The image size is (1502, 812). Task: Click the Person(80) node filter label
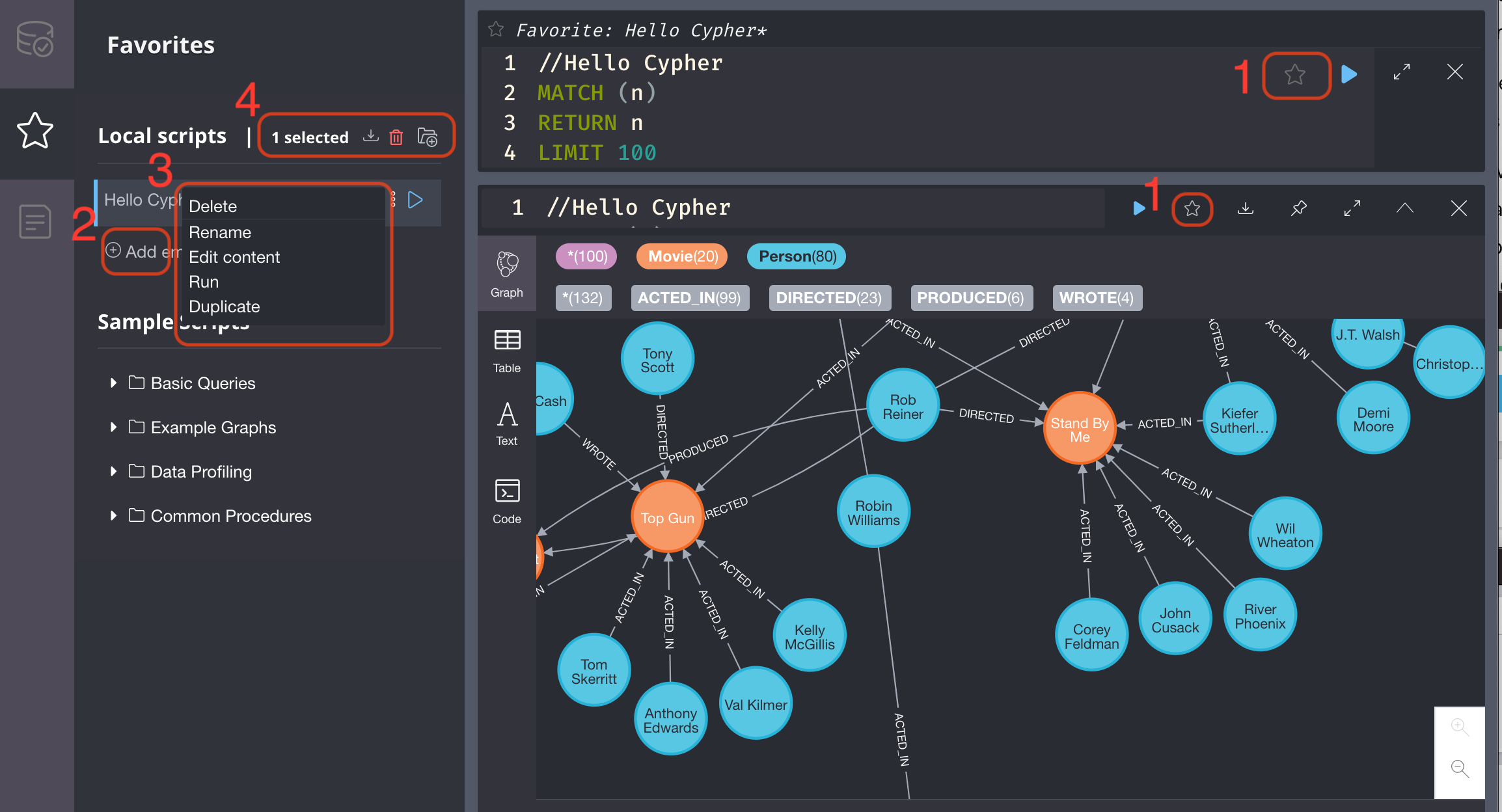[x=796, y=256]
